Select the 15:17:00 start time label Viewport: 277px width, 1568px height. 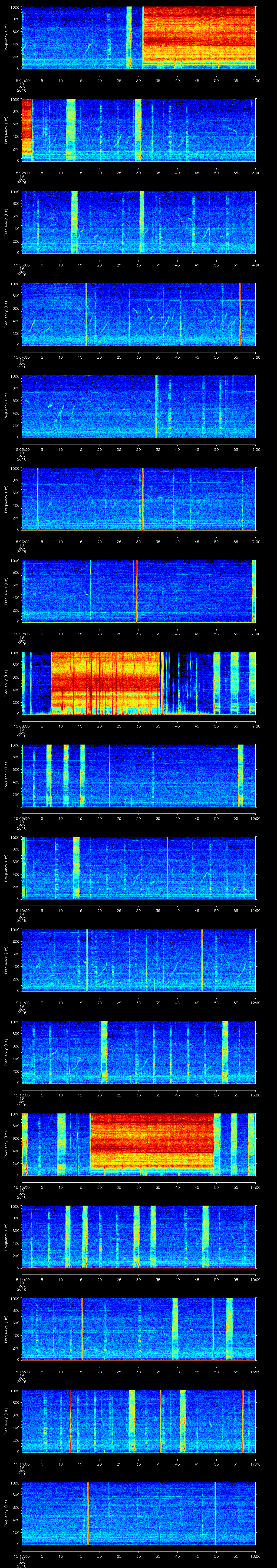[22, 1556]
